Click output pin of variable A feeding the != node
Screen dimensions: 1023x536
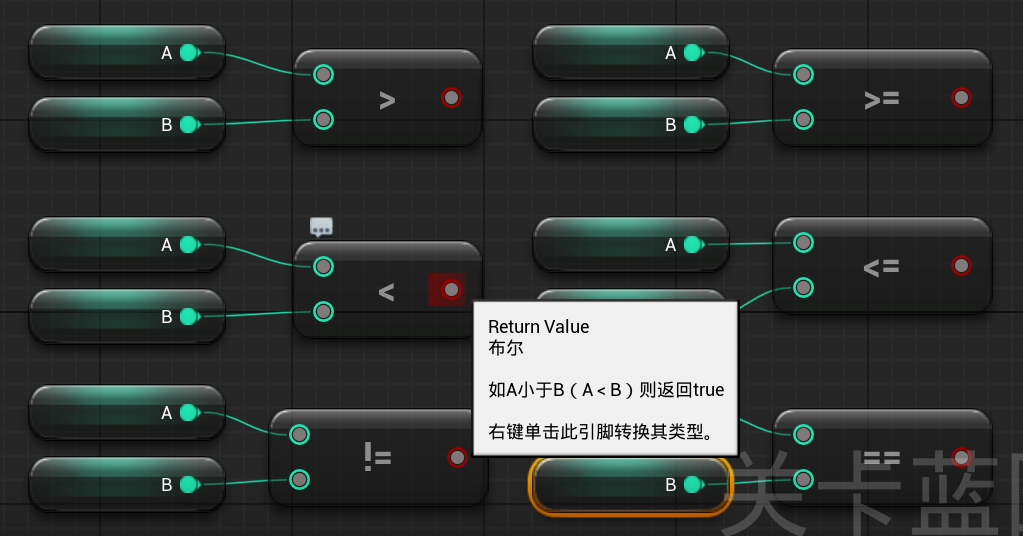pos(189,412)
